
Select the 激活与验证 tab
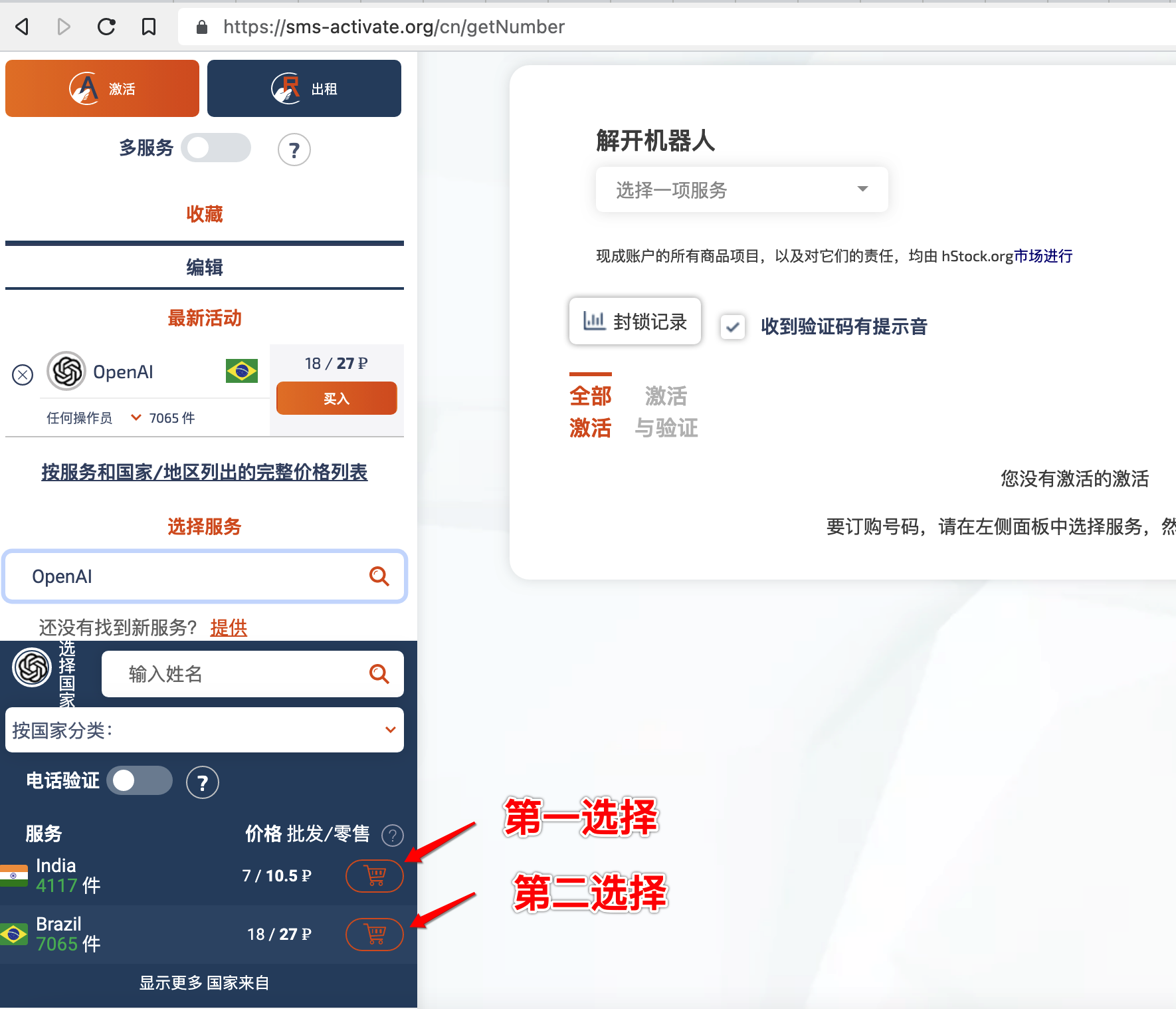pyautogui.click(x=666, y=411)
